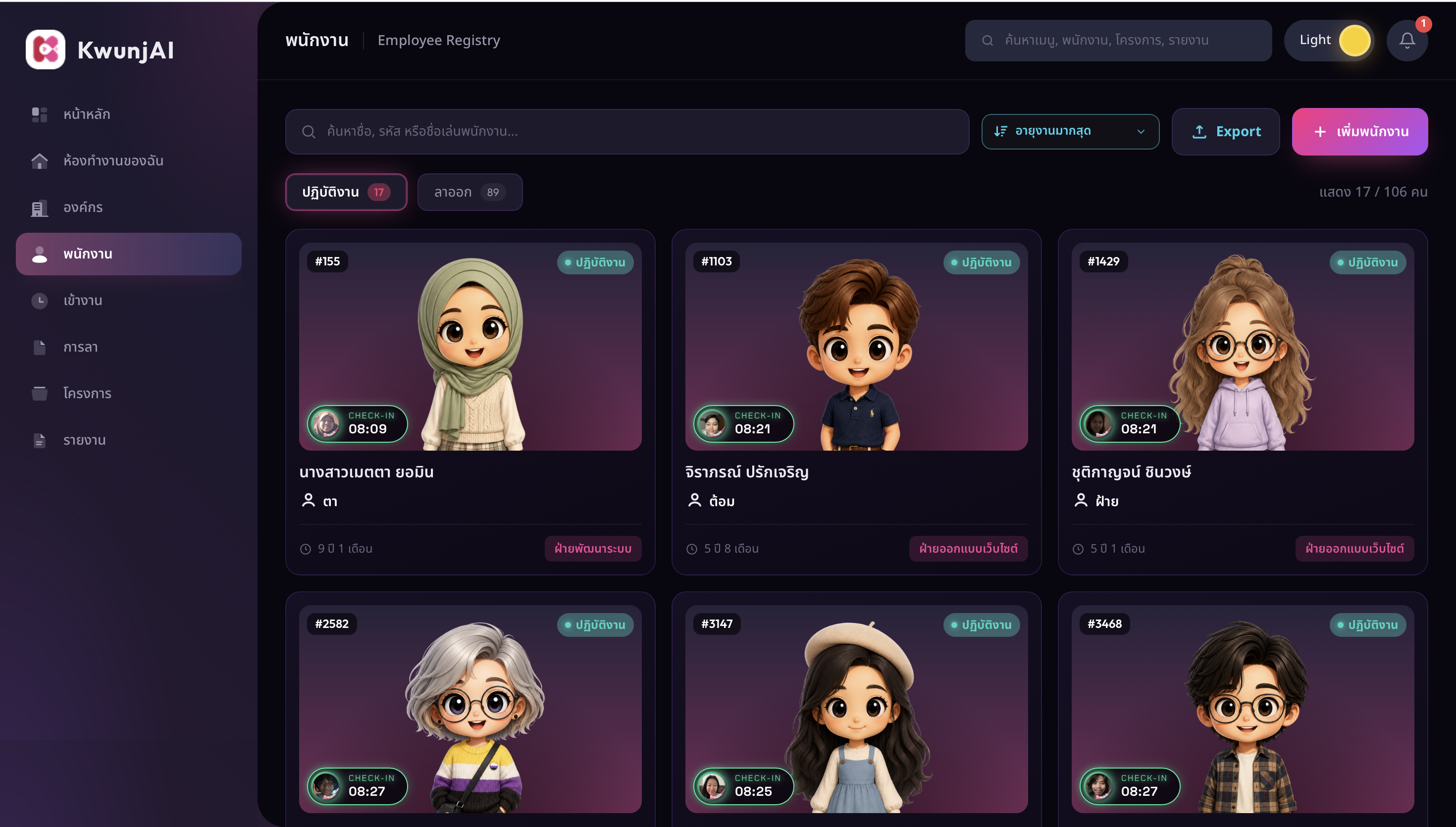Open การลา in the sidebar
Image resolution: width=1456 pixels, height=827 pixels.
pos(129,347)
